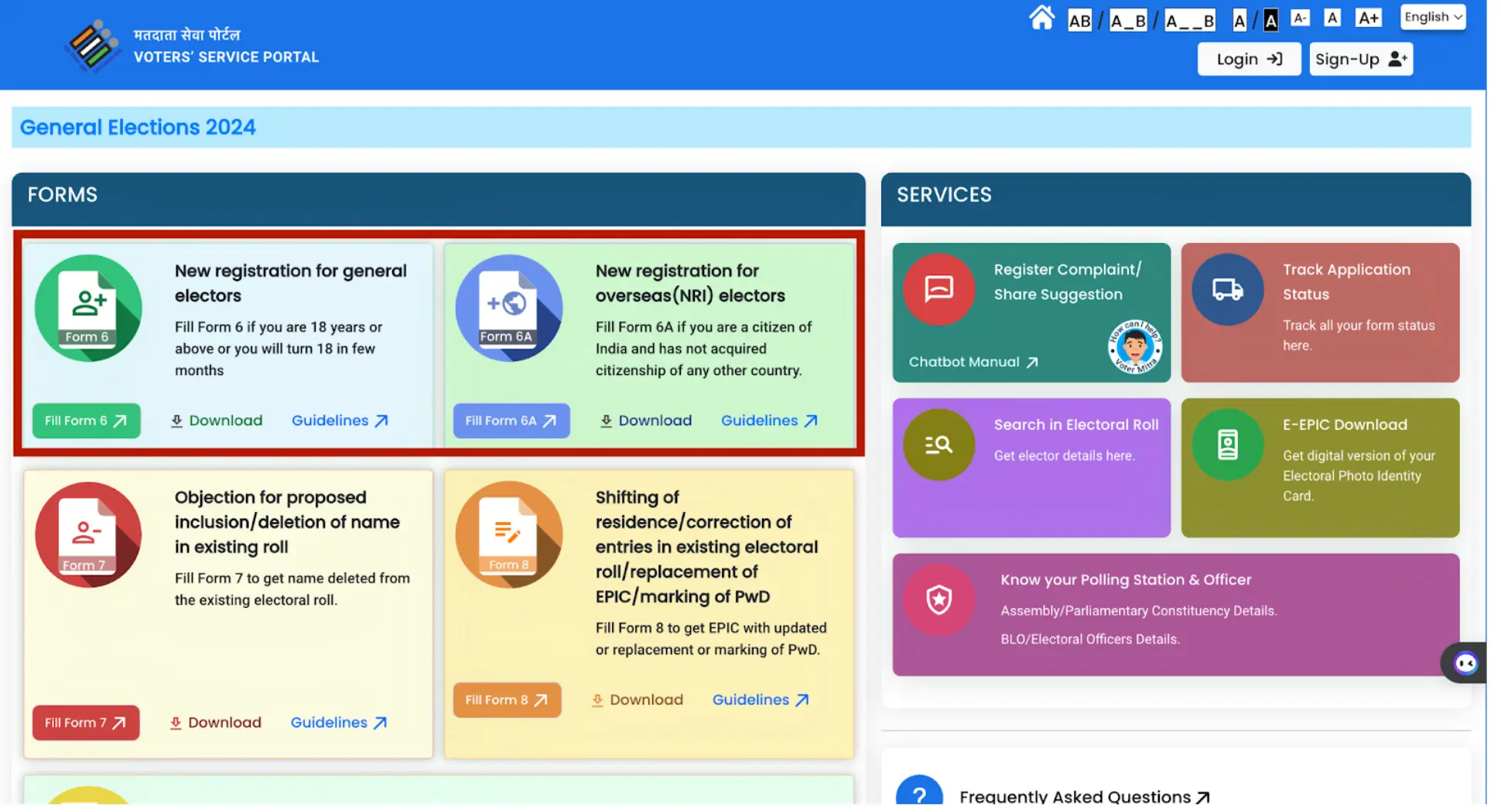
Task: Open Frequently Asked Questions link
Action: pyautogui.click(x=1084, y=797)
